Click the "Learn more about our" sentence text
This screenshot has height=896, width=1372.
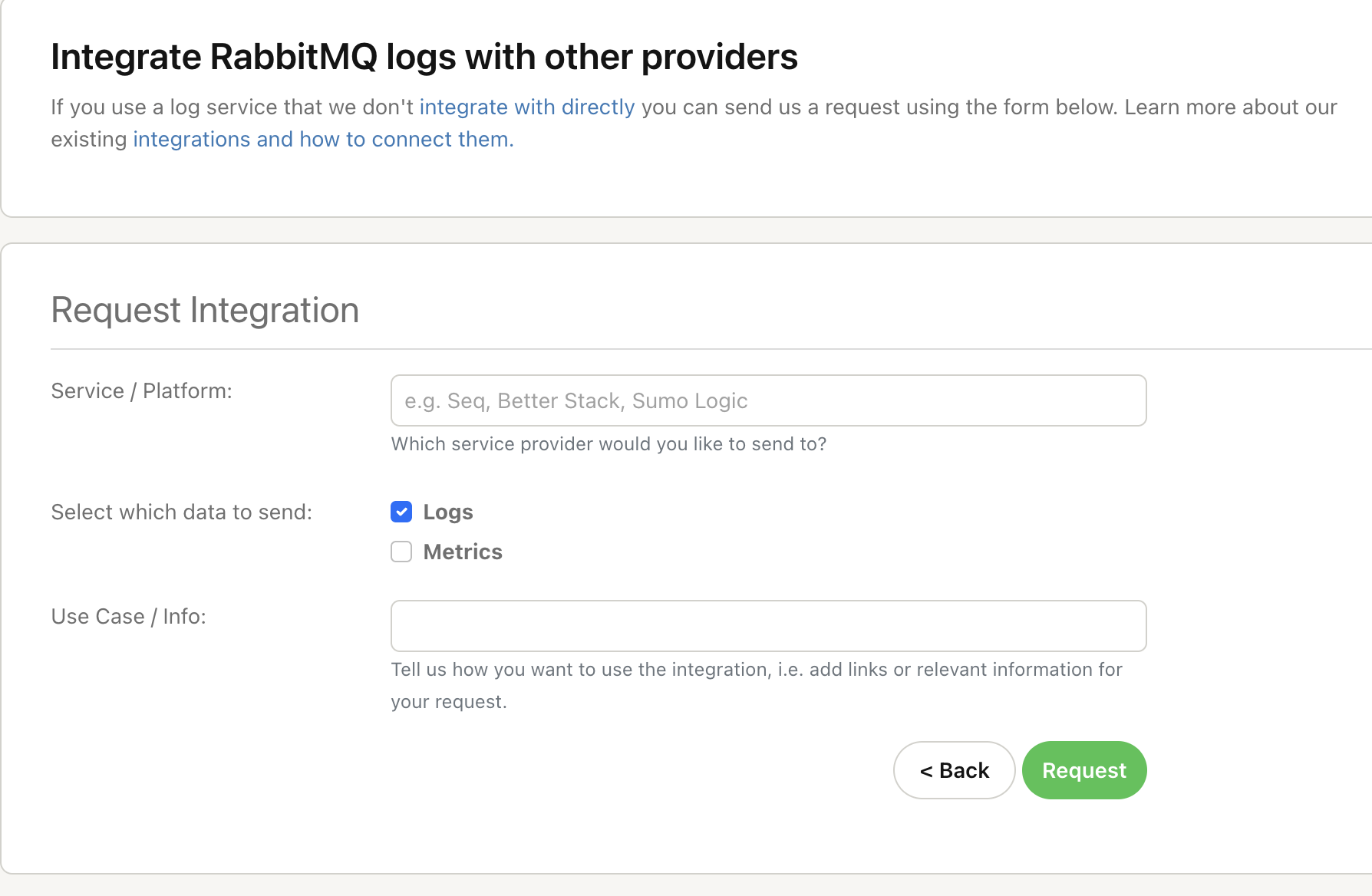point(1231,107)
